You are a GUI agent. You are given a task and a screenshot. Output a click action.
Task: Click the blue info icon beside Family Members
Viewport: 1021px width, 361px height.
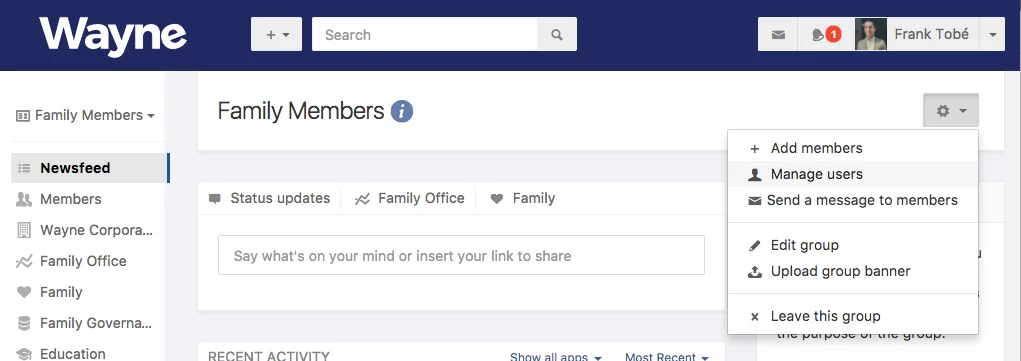point(402,111)
